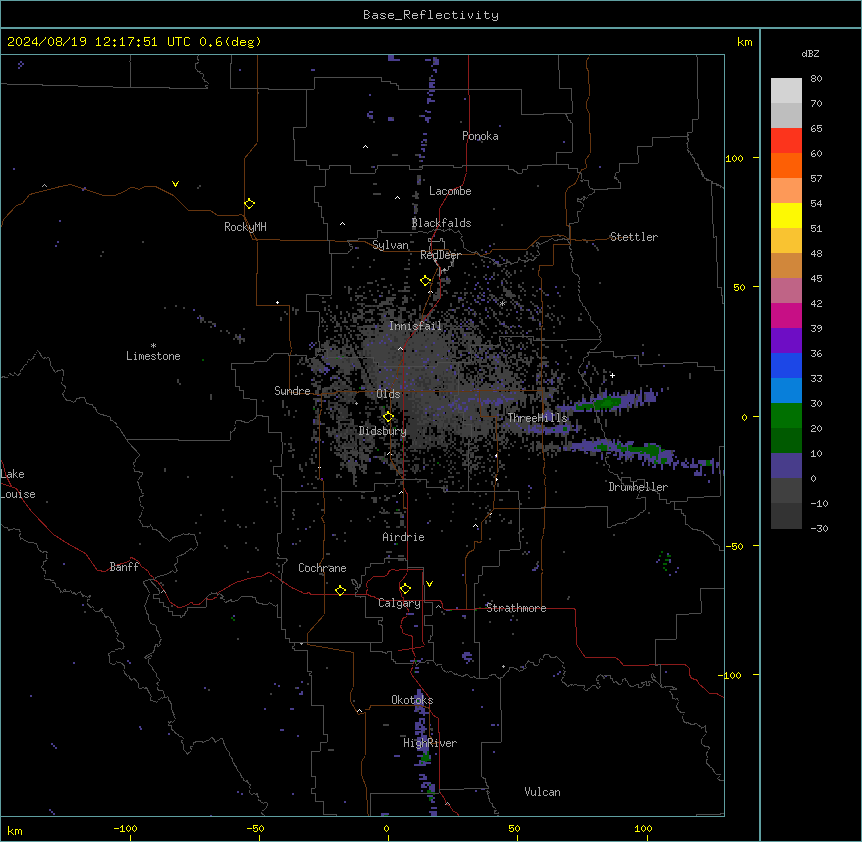Select the Innisfail label

[x=415, y=326]
